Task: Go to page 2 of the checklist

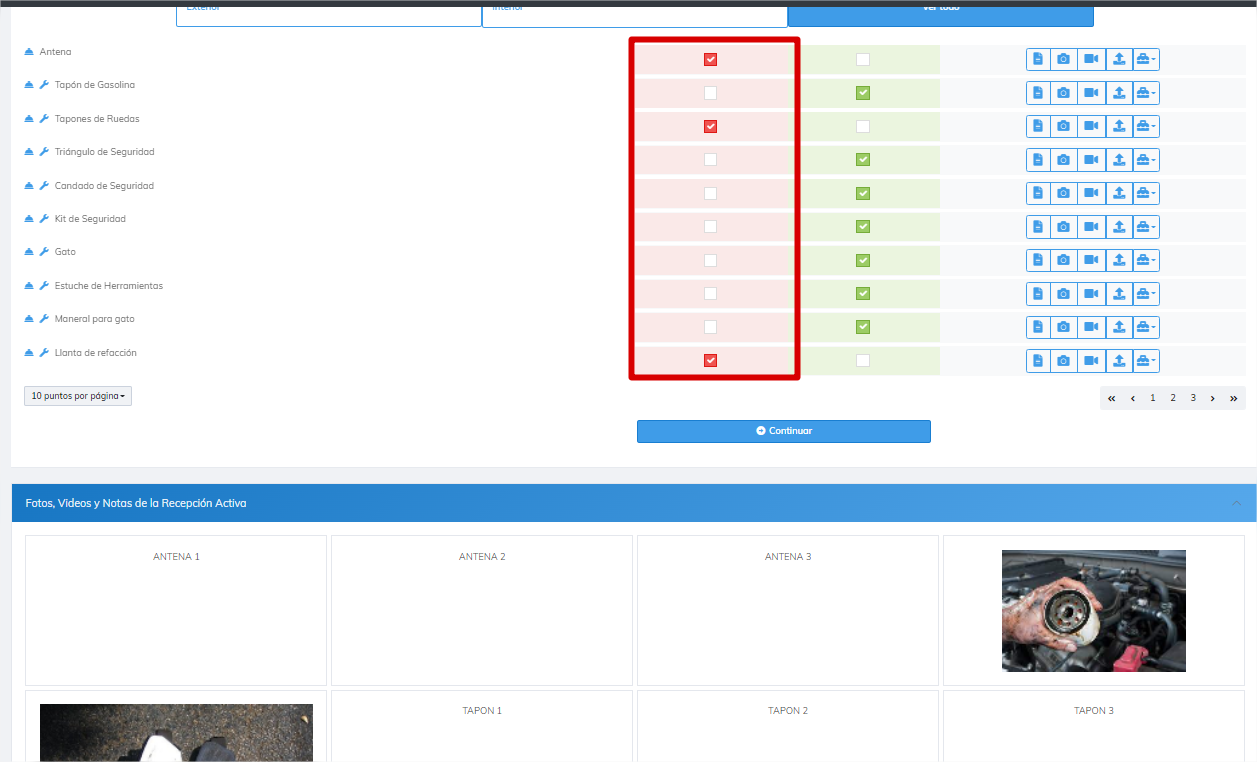Action: [1173, 398]
